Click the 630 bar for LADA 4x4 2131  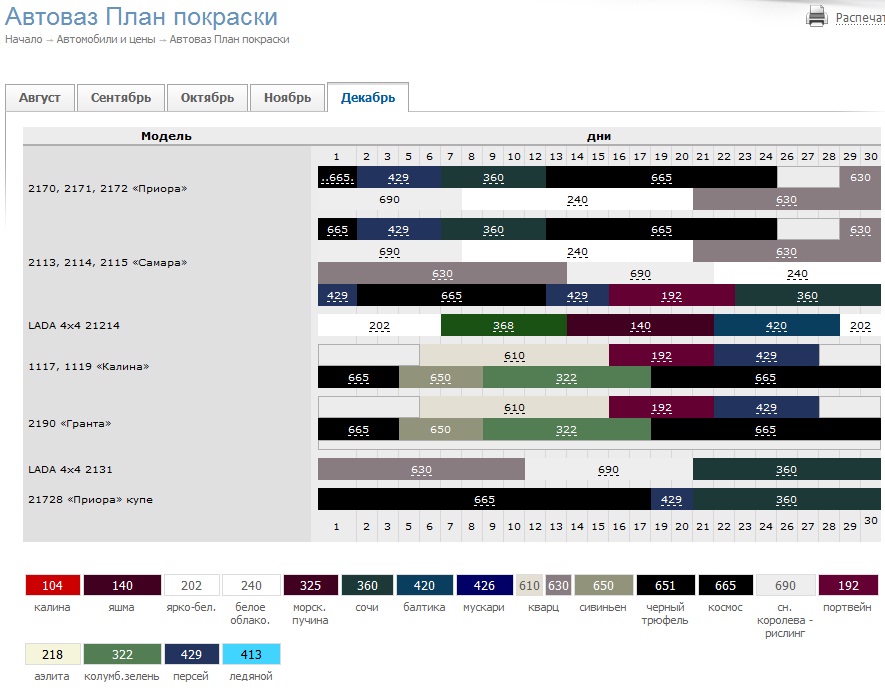pyautogui.click(x=422, y=469)
